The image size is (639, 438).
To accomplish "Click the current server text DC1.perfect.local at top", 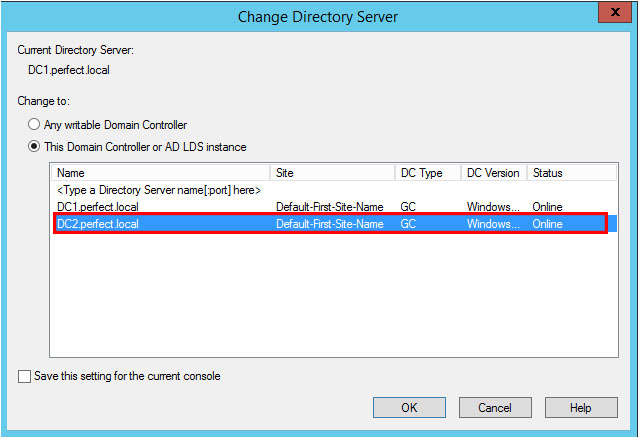I will point(69,70).
